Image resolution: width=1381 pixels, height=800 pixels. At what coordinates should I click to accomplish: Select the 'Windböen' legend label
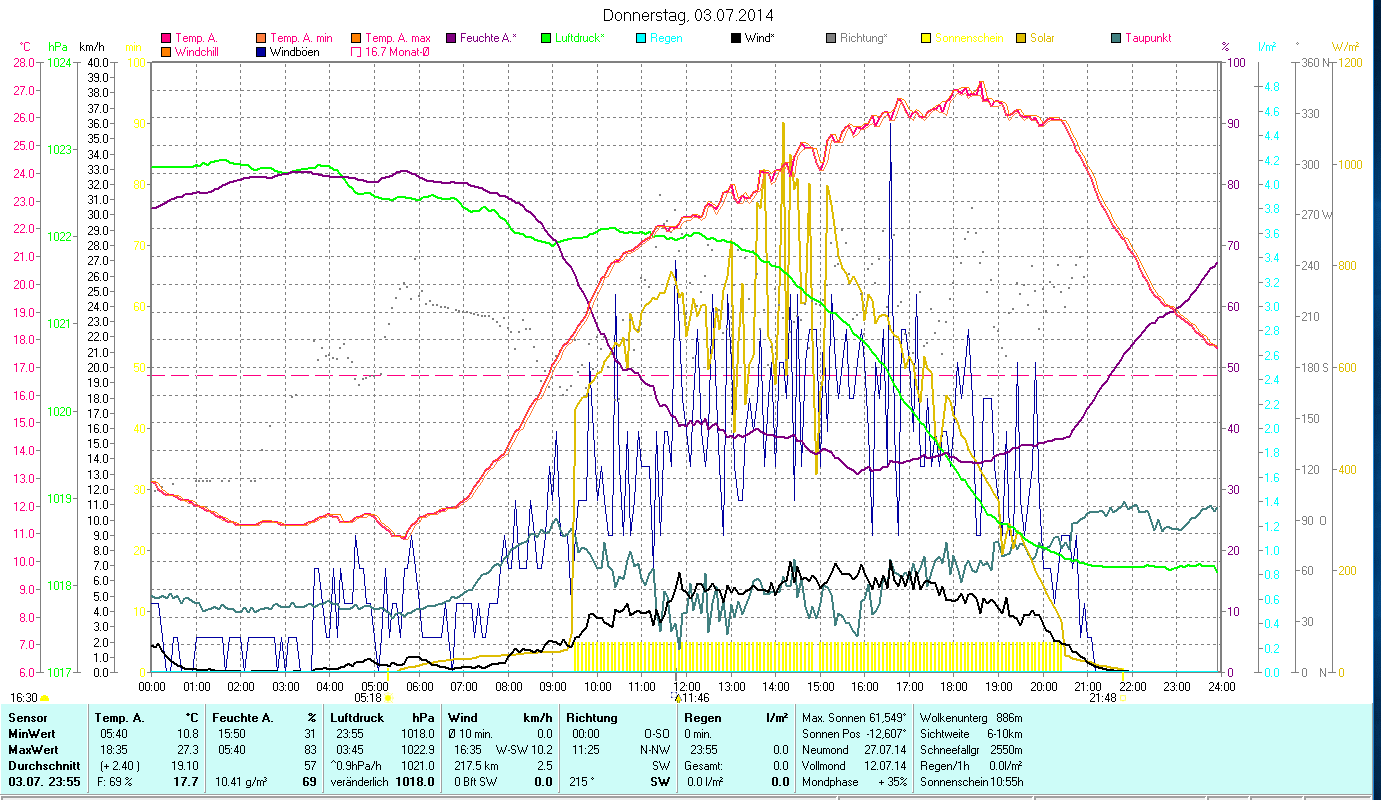[x=295, y=51]
